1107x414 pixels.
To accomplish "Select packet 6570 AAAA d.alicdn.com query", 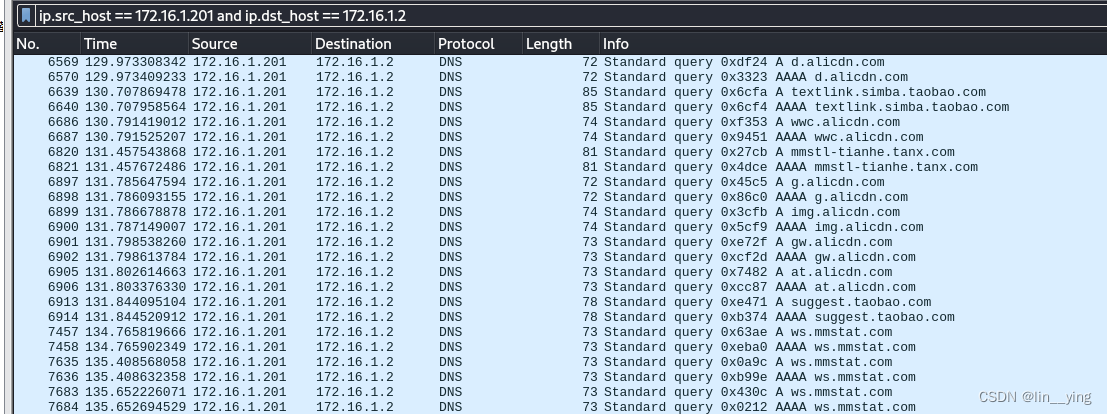I will [x=560, y=77].
